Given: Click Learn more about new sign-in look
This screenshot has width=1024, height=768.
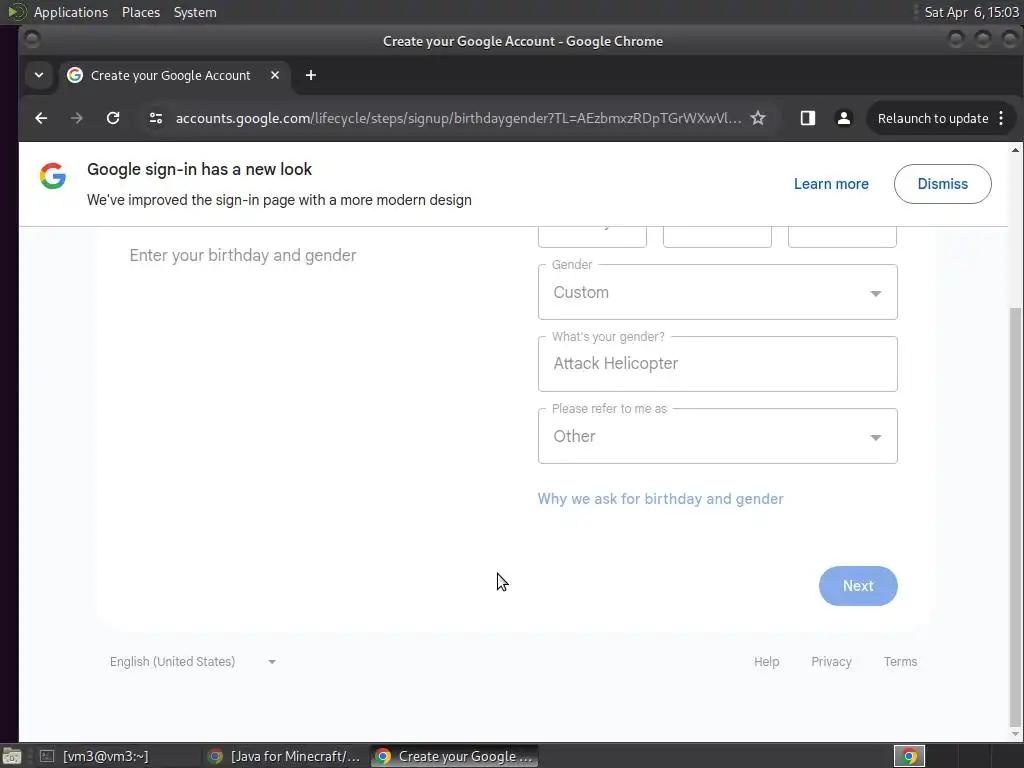Looking at the screenshot, I should tap(831, 184).
